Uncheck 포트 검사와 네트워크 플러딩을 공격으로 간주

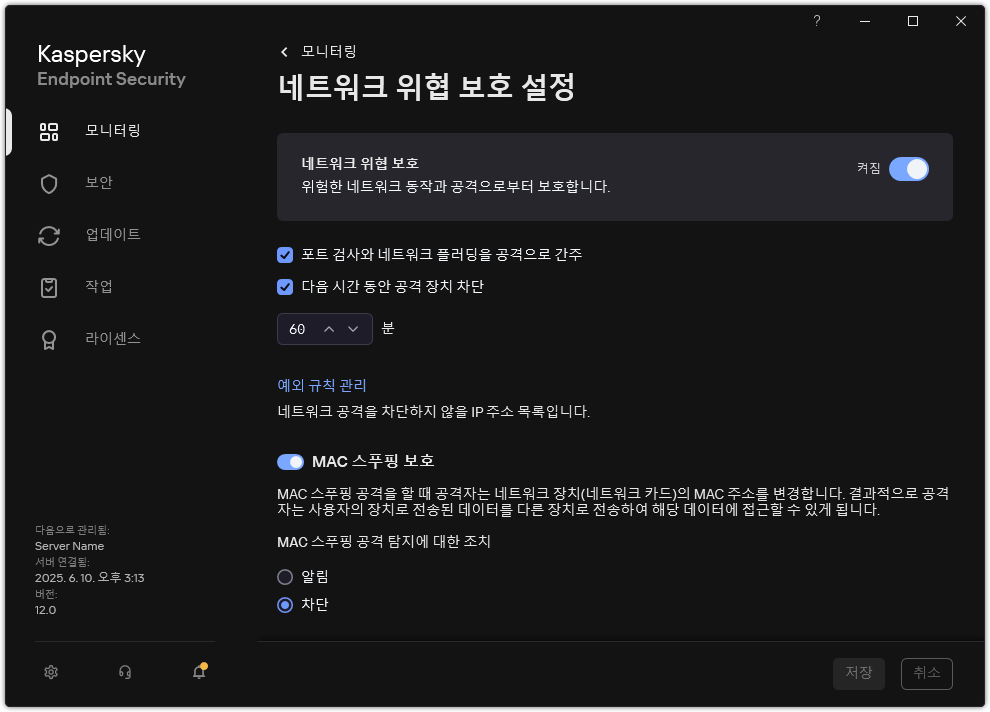click(x=283, y=255)
